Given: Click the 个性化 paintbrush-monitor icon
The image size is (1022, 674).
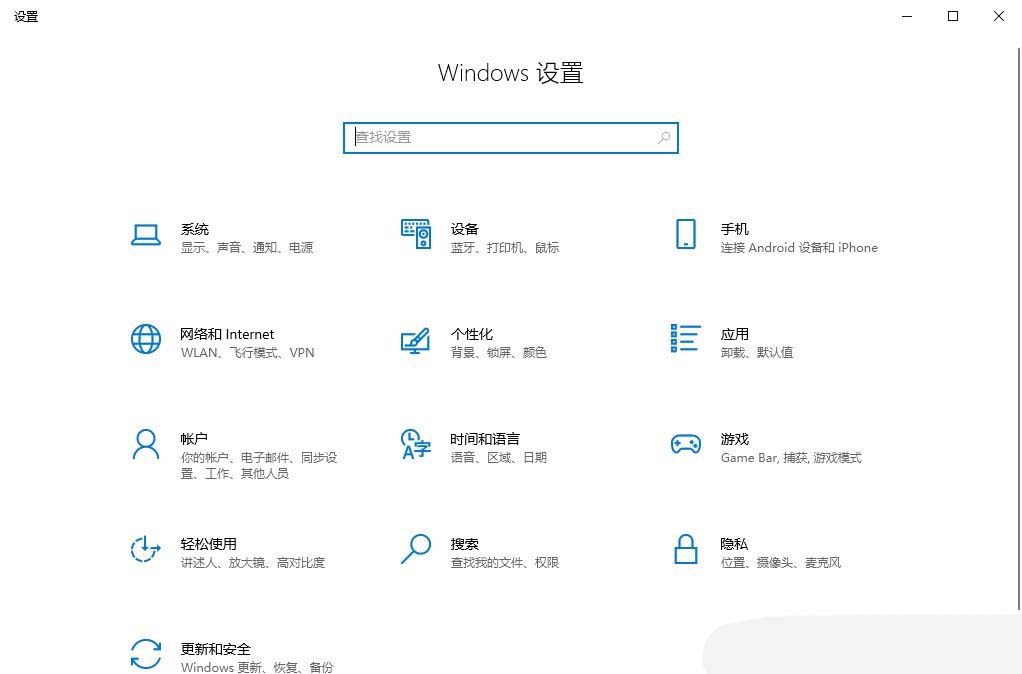Looking at the screenshot, I should [x=415, y=340].
